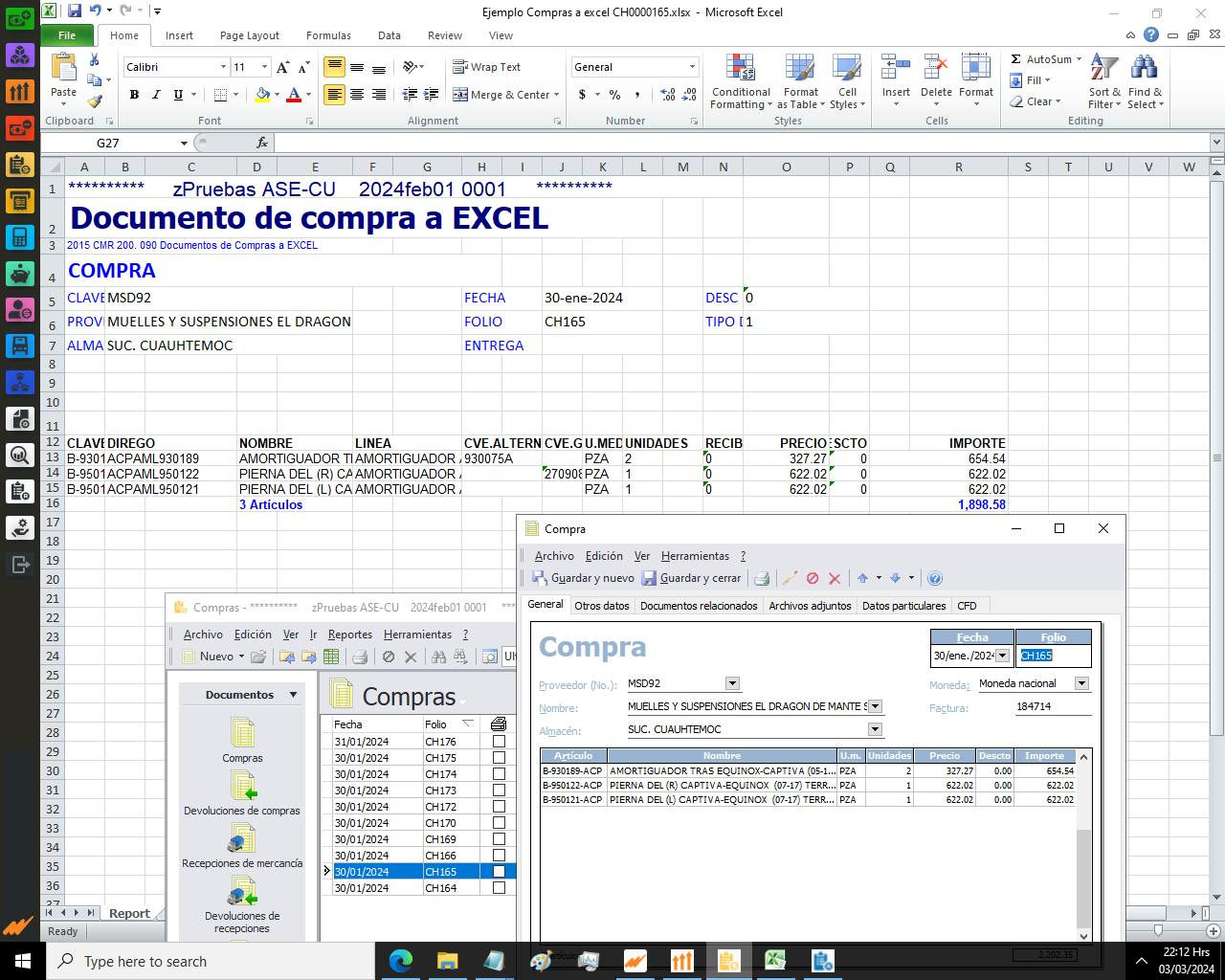Switch to the Documentos relacionados tab
This screenshot has height=980, width=1225.
pos(699,606)
